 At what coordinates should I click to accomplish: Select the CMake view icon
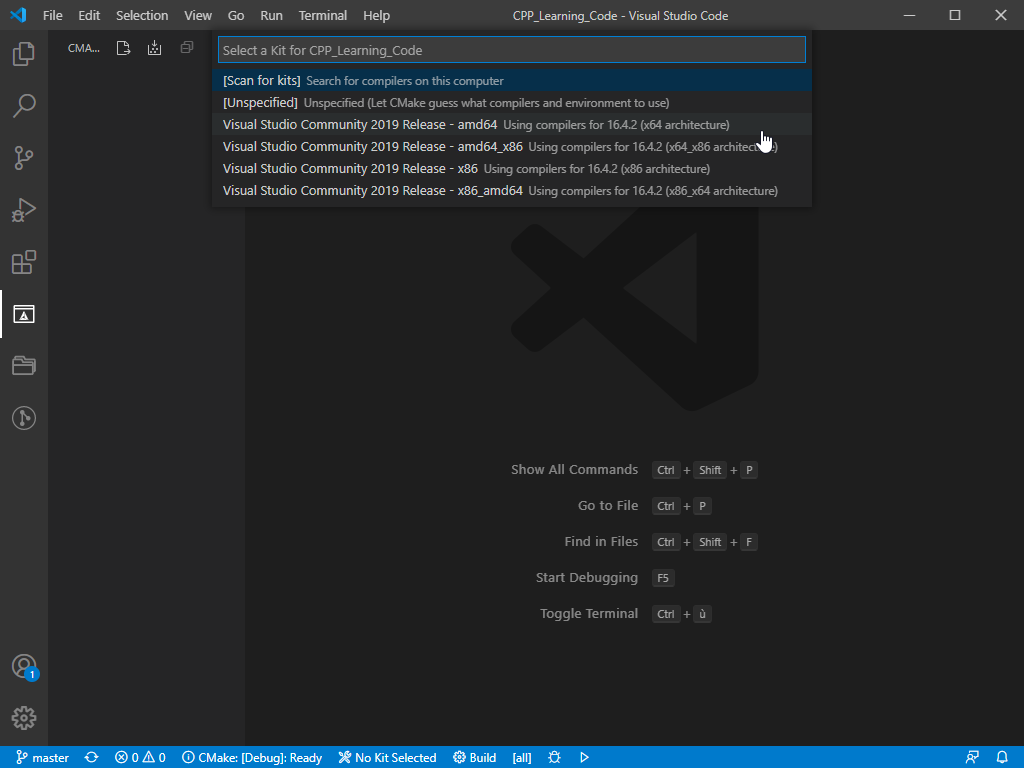24,314
